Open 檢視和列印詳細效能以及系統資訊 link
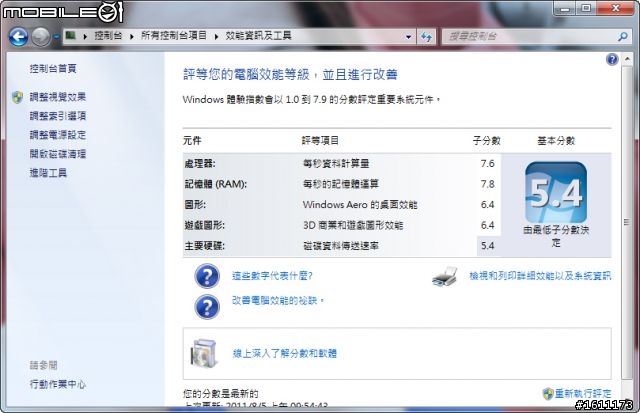This screenshot has height=413, width=640. click(540, 276)
